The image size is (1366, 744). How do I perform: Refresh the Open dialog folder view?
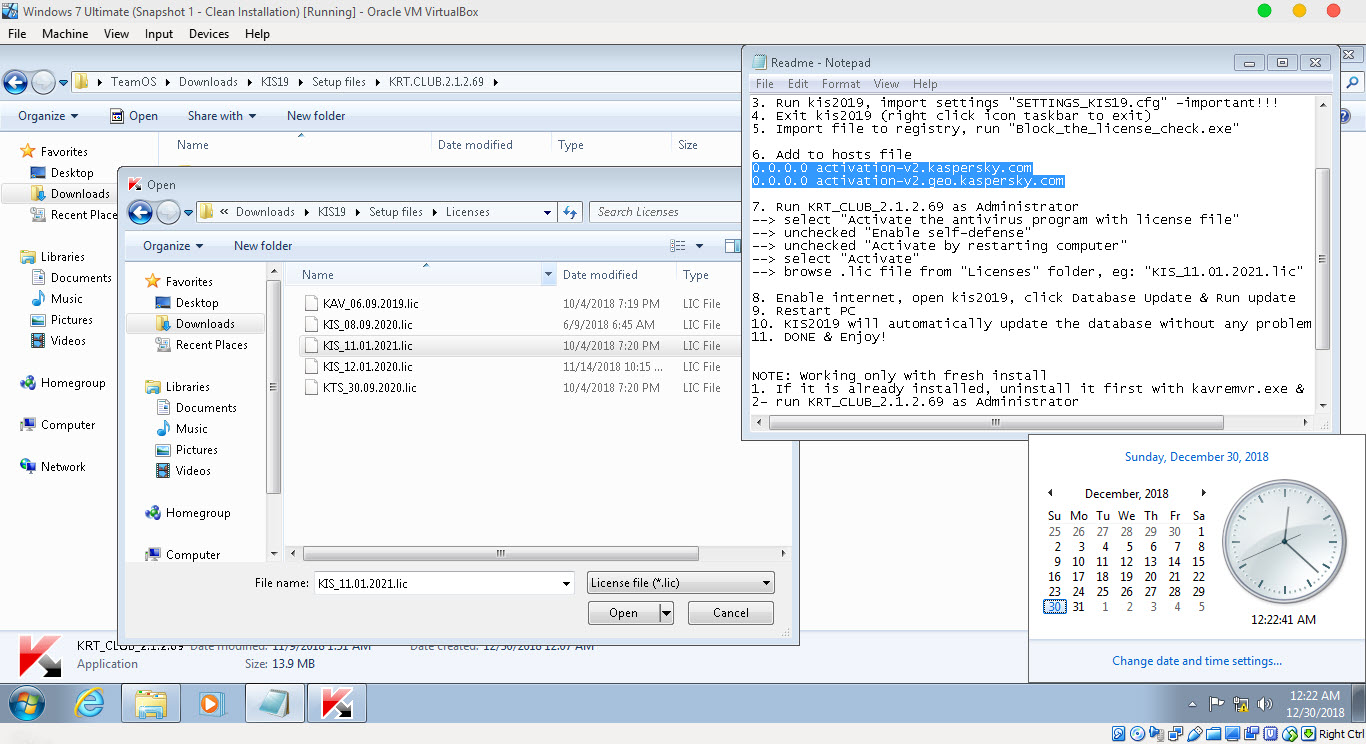pyautogui.click(x=571, y=212)
